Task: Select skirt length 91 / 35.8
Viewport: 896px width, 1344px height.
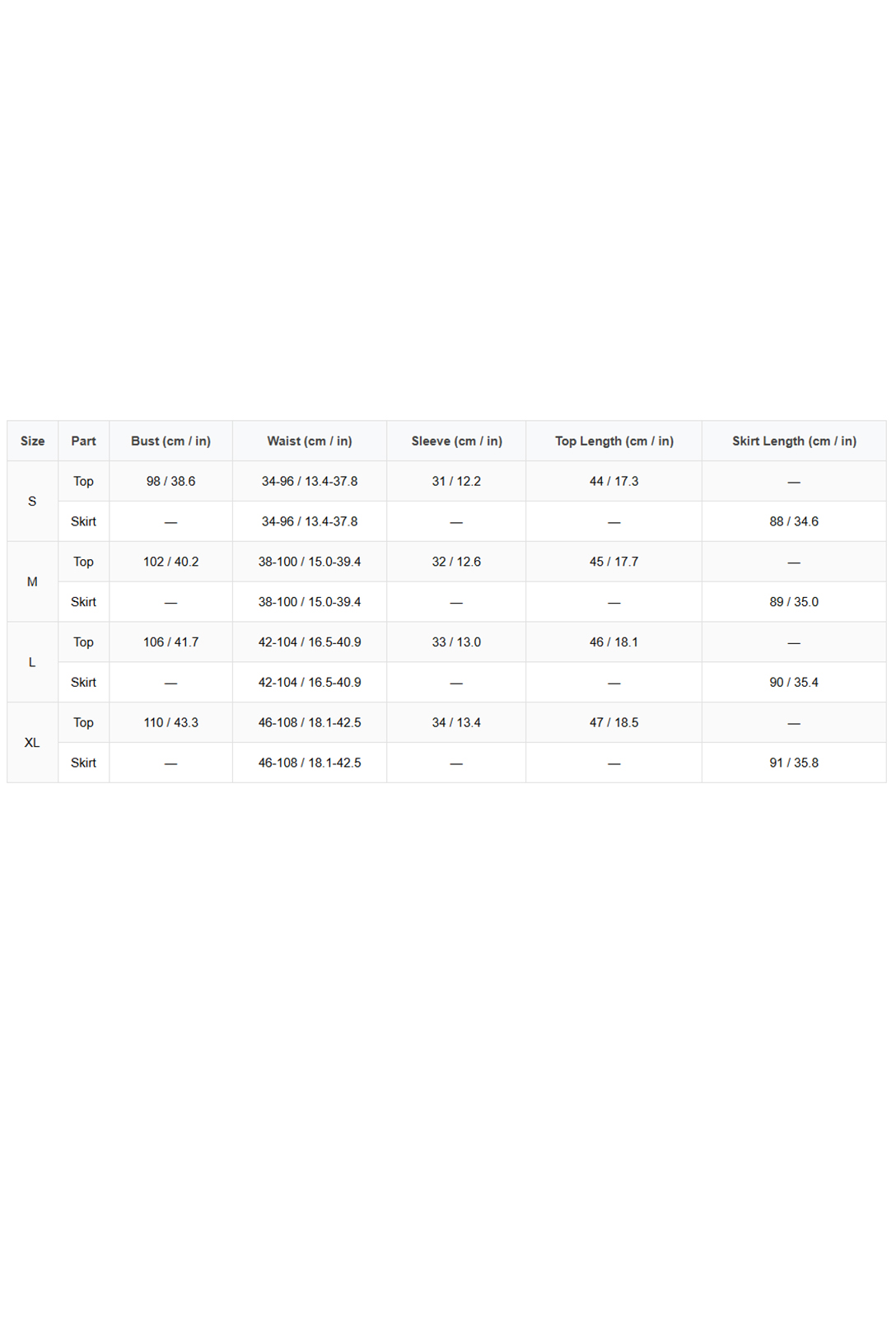Action: [794, 763]
